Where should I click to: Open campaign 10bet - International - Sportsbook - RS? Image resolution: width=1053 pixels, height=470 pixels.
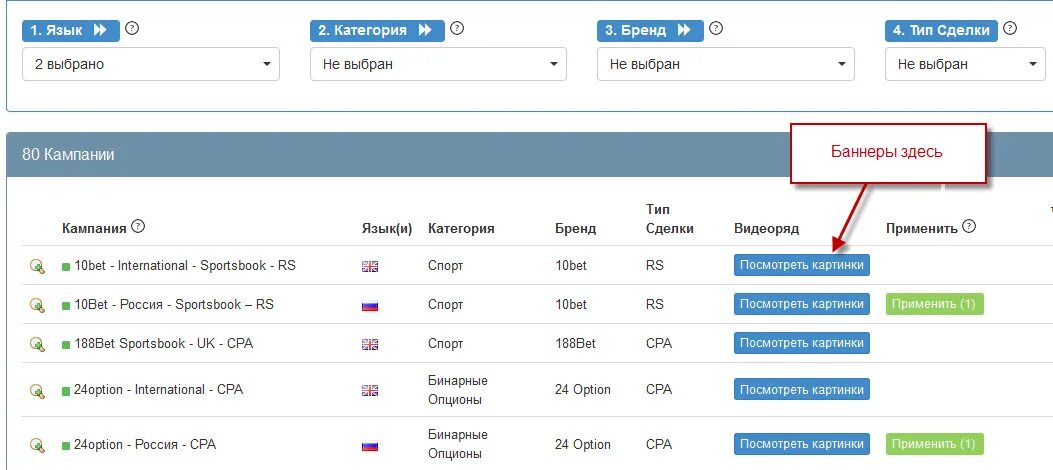[x=185, y=266]
